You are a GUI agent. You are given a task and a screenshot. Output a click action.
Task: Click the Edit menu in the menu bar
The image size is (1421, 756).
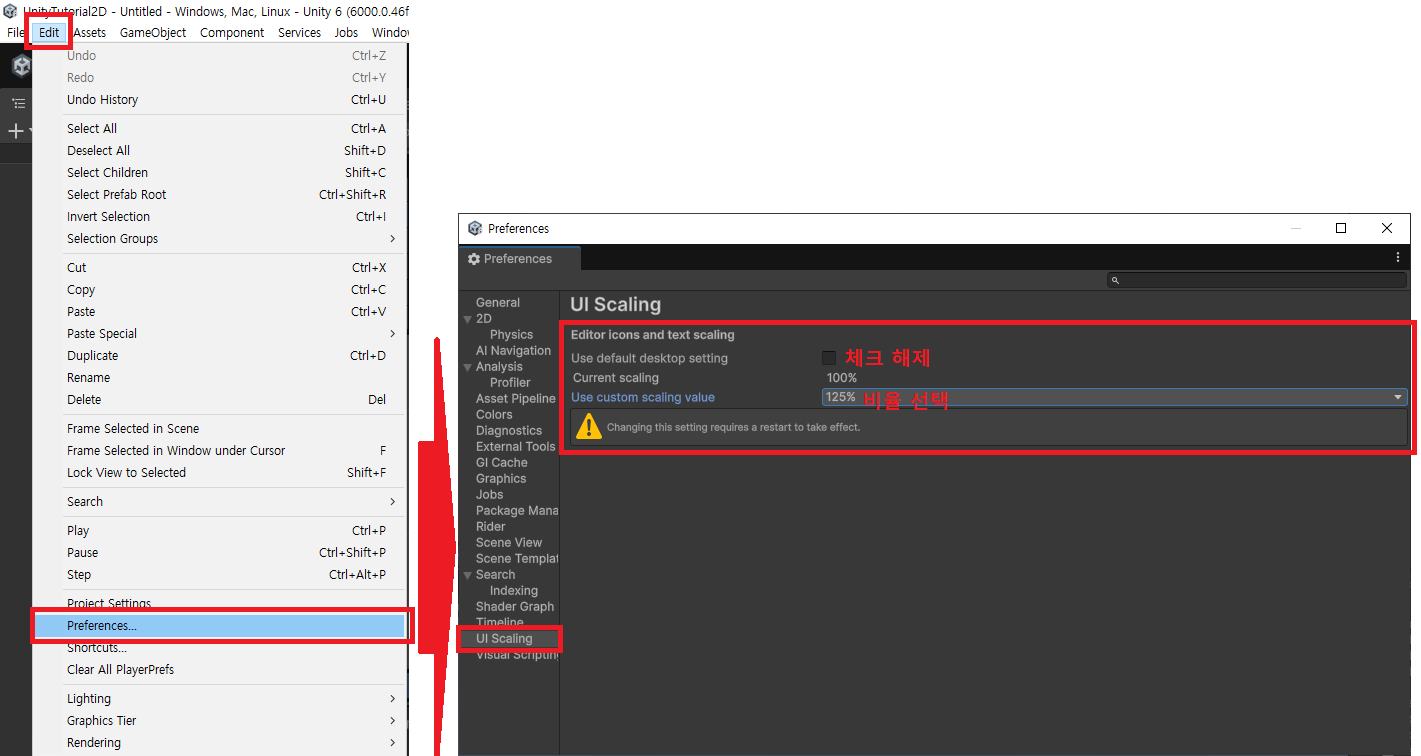(49, 33)
